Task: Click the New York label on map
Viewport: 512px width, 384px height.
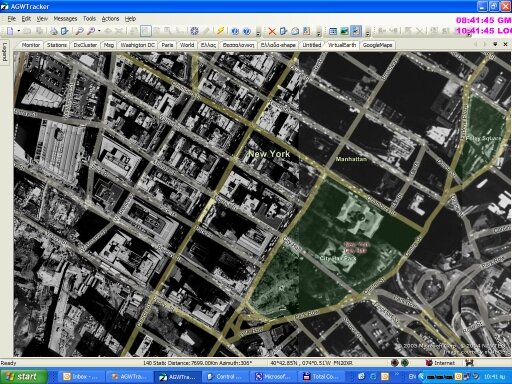Action: (269, 154)
